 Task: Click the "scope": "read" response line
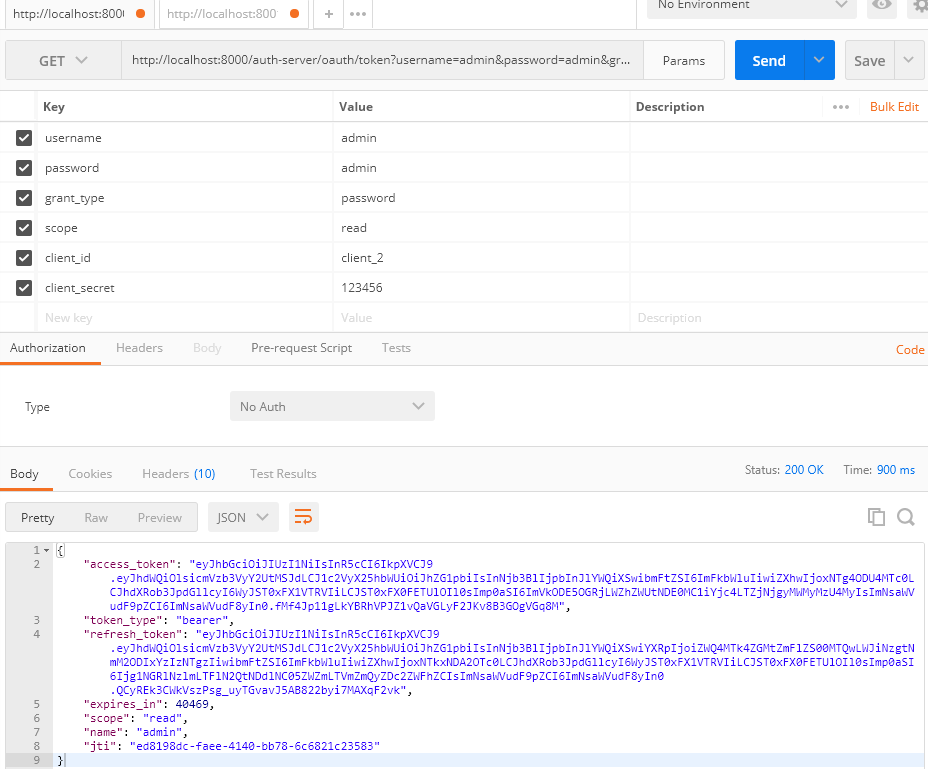(136, 718)
